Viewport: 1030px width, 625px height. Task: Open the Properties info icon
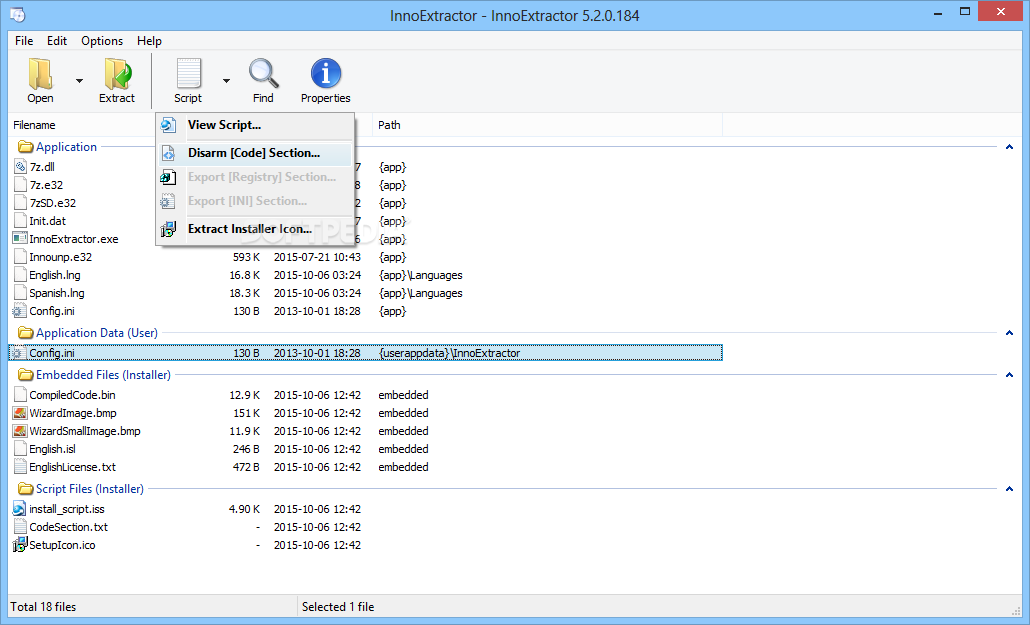point(326,73)
